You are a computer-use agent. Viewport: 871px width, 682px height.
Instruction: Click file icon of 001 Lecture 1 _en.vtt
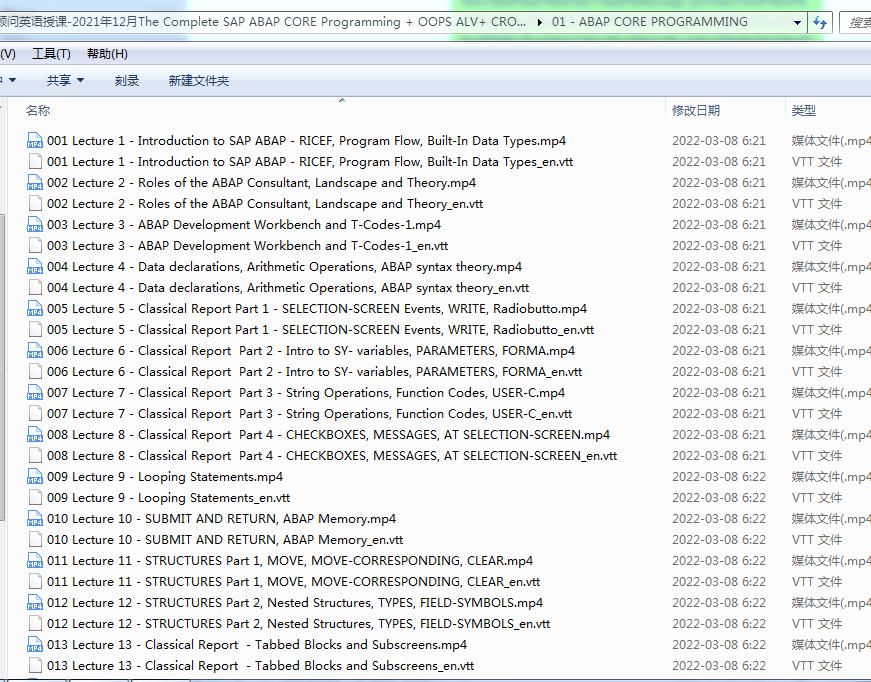(x=35, y=162)
